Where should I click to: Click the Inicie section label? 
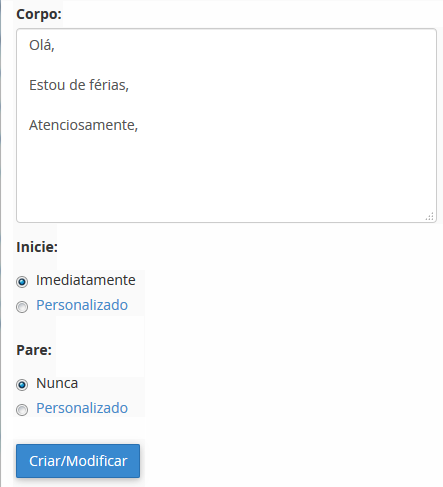[37, 247]
